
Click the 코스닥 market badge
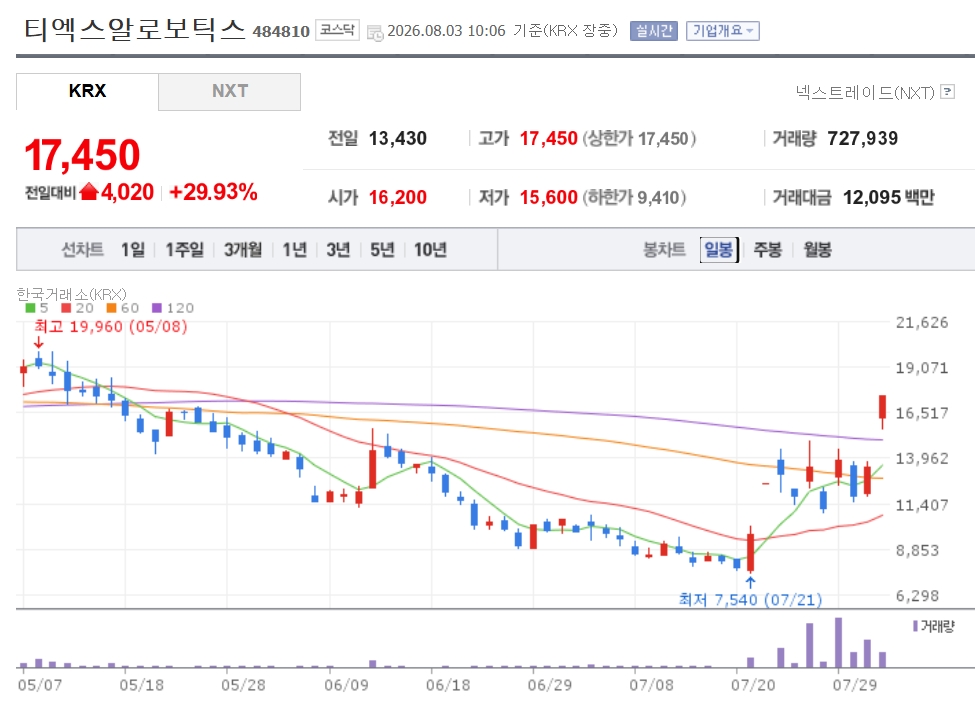(337, 30)
